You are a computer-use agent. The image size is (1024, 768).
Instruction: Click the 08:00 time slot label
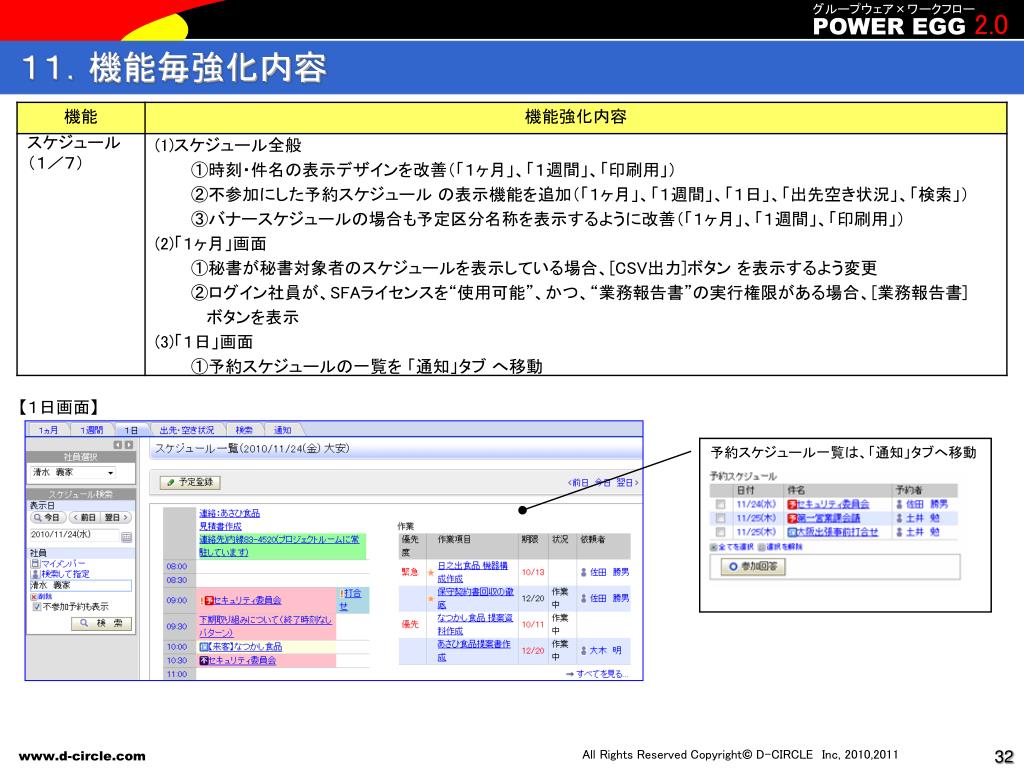pos(176,566)
